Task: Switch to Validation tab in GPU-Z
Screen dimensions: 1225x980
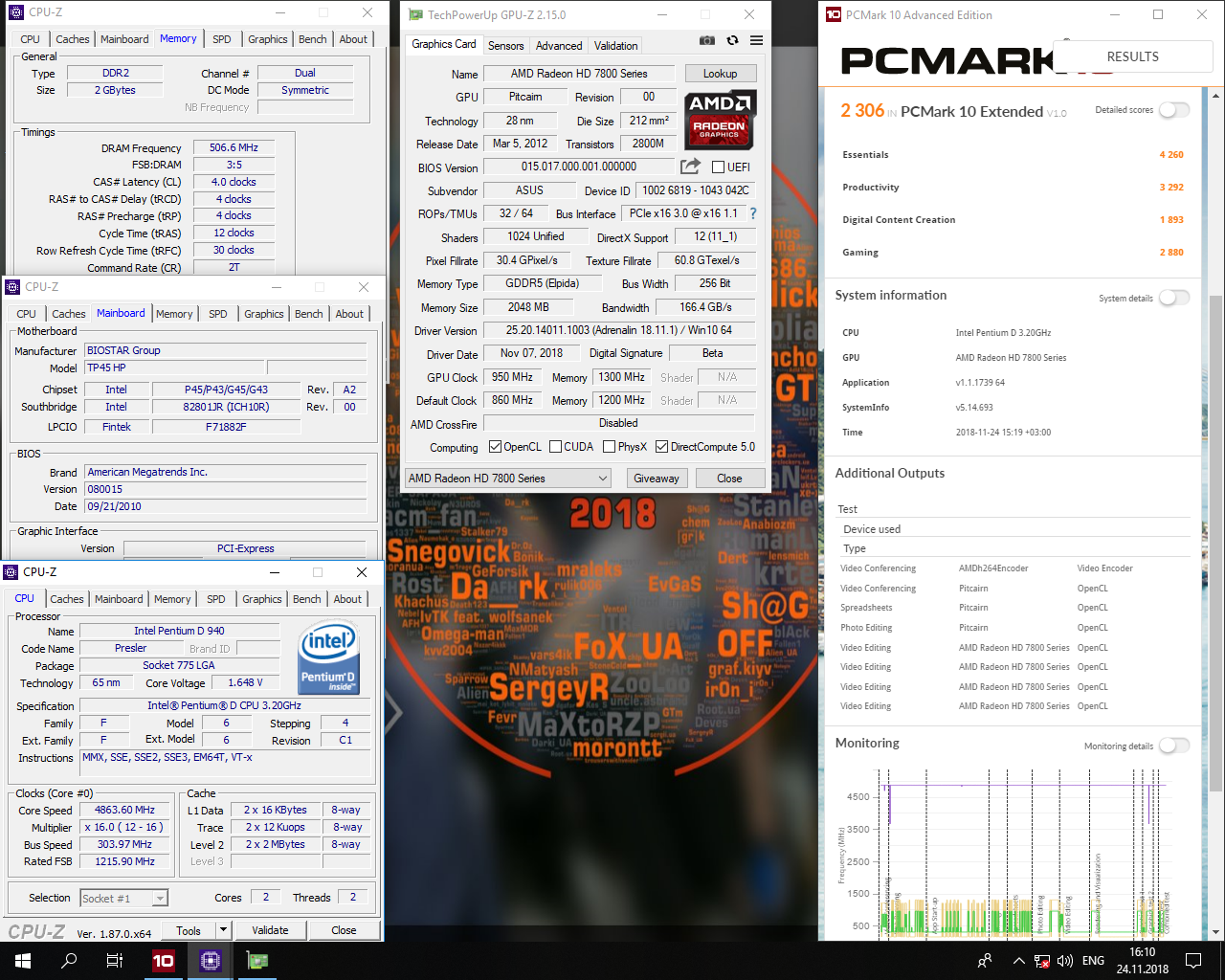Action: point(615,45)
